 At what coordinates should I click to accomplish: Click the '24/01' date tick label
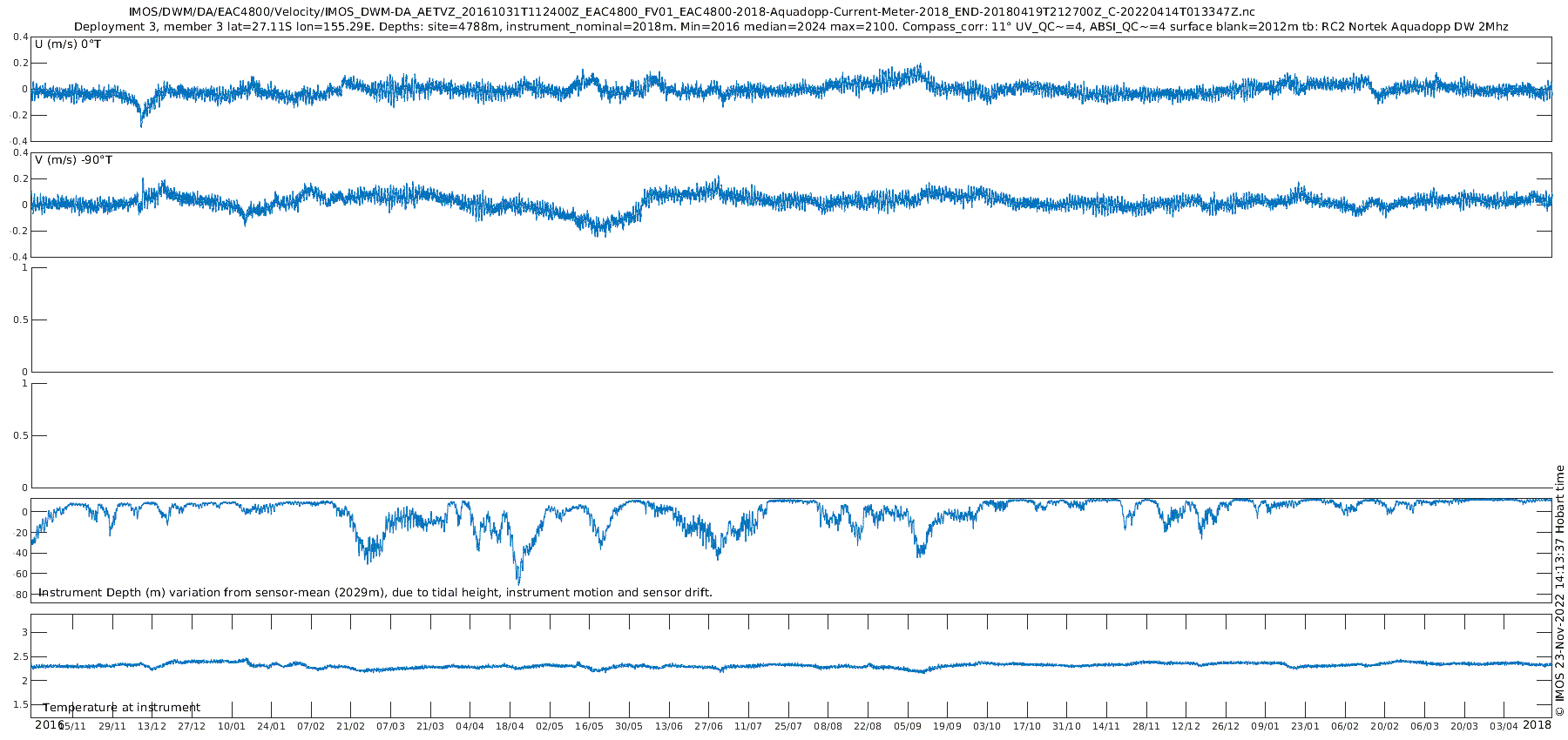(x=271, y=726)
